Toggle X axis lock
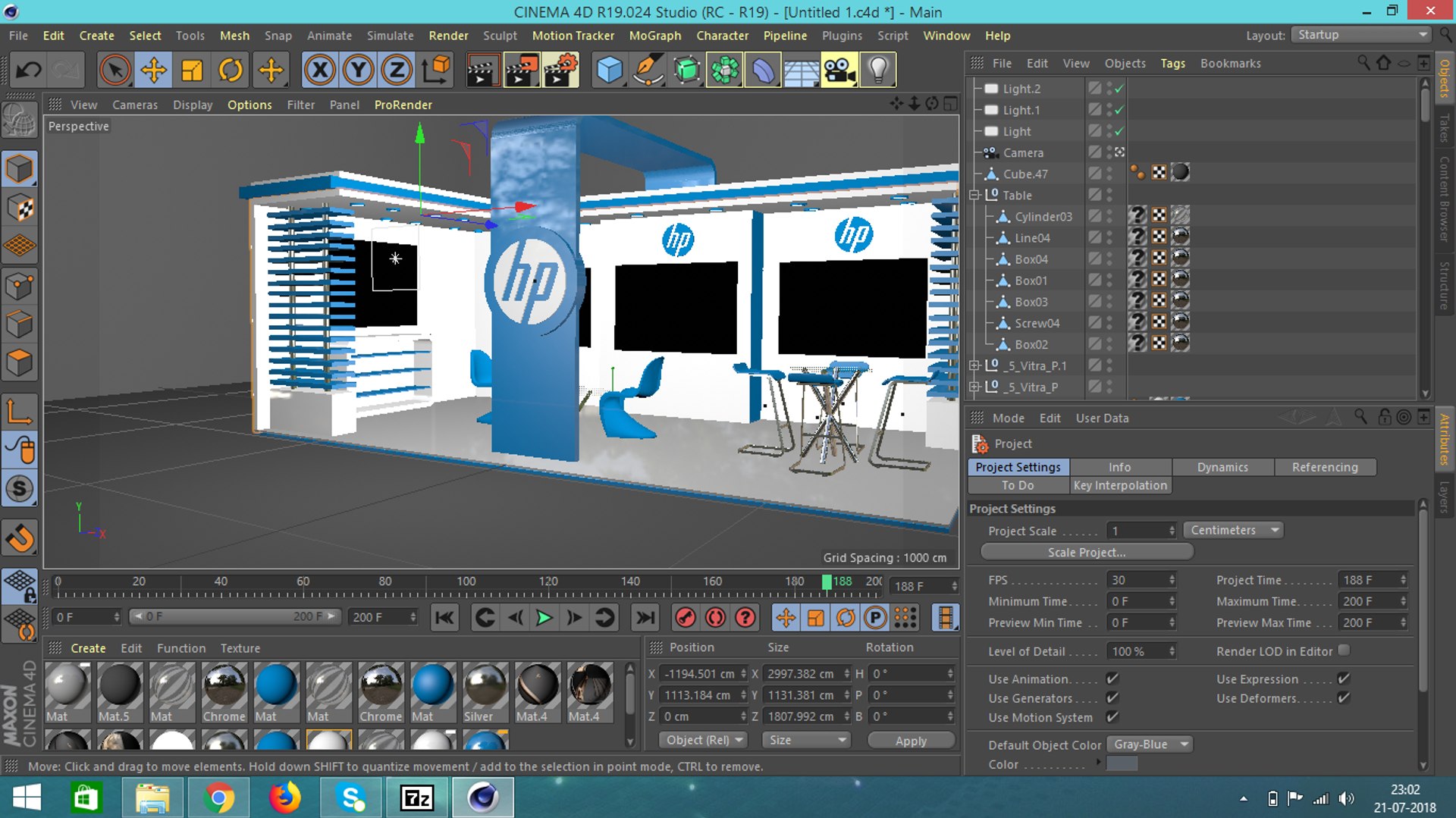 point(320,70)
